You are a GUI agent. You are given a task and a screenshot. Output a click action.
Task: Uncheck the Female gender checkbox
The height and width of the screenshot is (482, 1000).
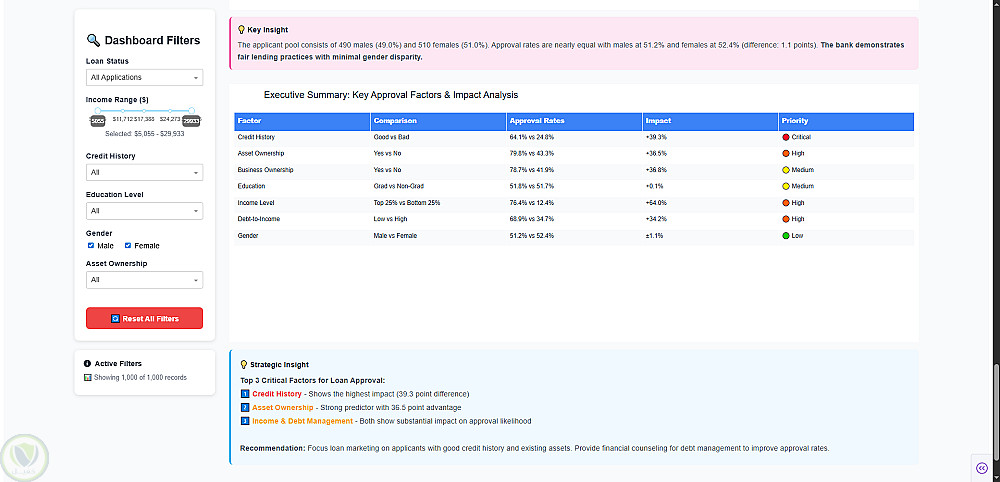click(128, 245)
